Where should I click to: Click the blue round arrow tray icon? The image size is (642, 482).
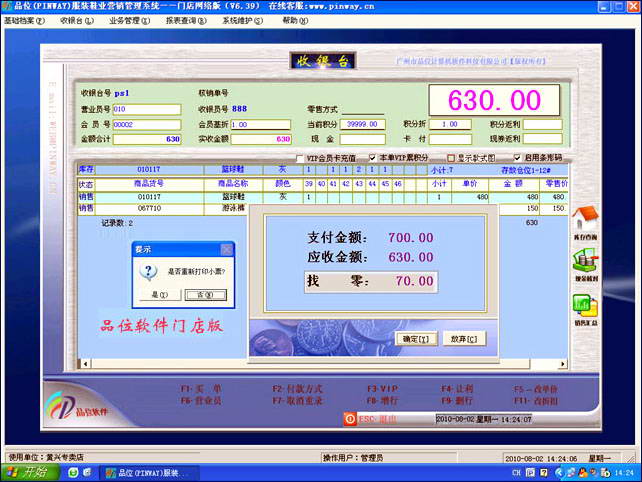tap(559, 473)
